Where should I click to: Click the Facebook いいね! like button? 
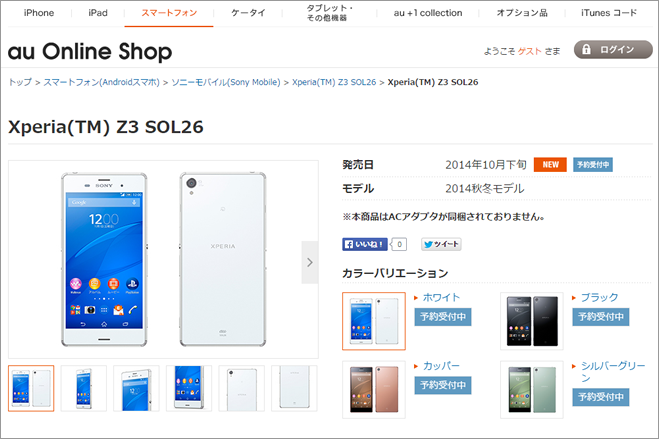(365, 244)
